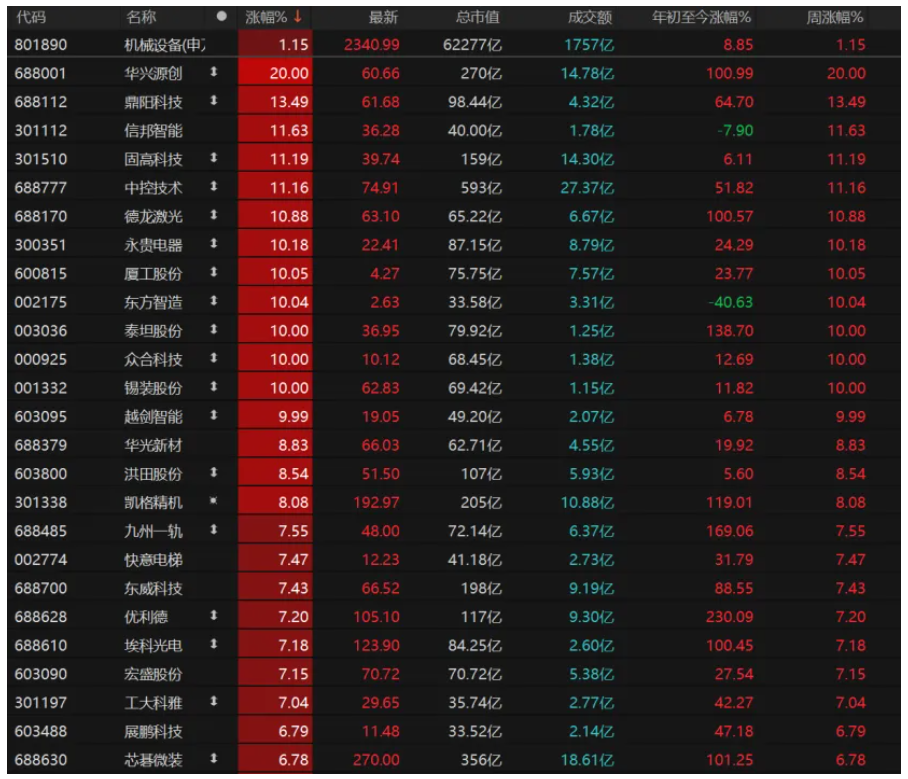Image resolution: width=908 pixels, height=779 pixels.
Task: Click the 成交额 column header
Action: point(590,18)
